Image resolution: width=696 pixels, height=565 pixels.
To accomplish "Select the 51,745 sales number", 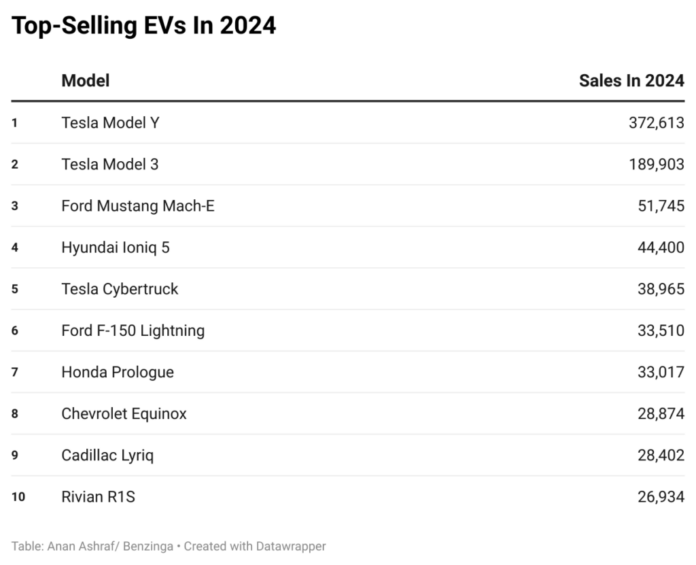I will pos(658,206).
